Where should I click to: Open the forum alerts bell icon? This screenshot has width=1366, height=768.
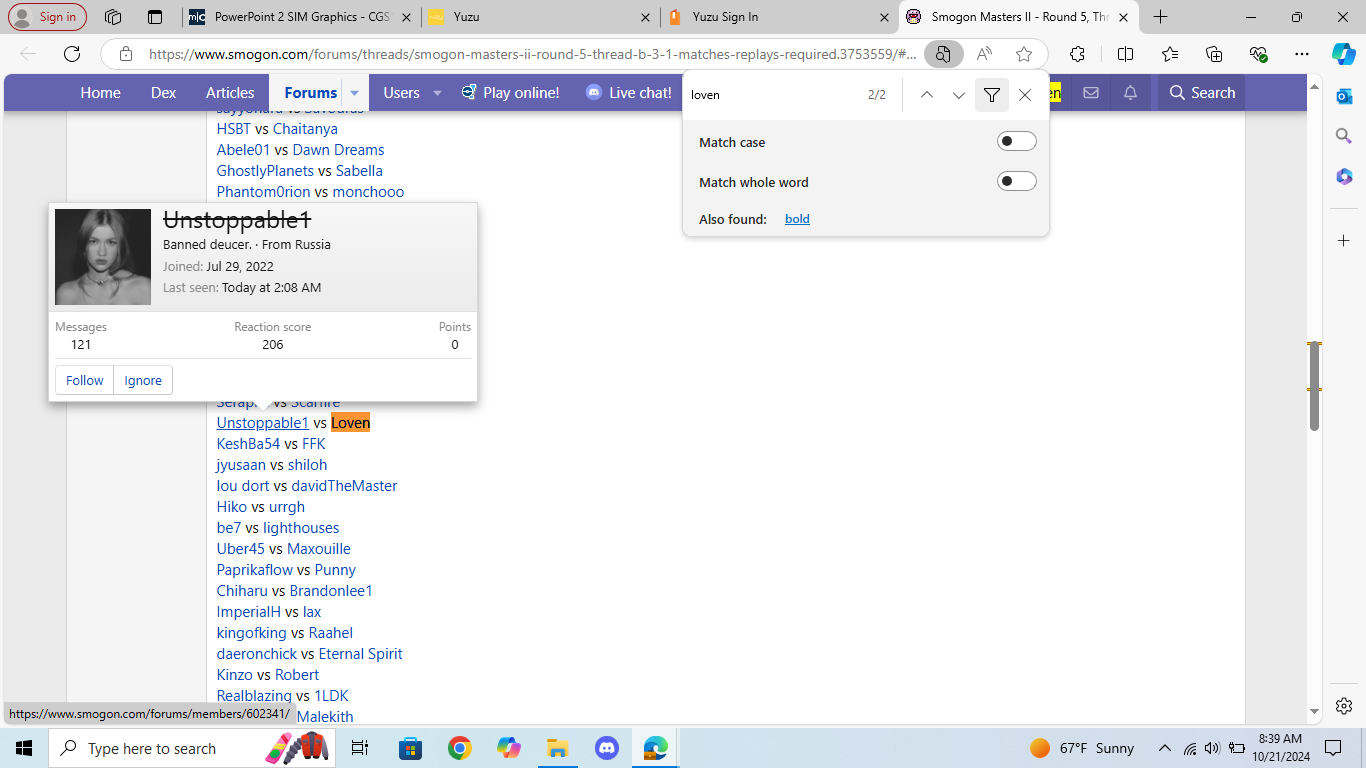[x=1130, y=93]
